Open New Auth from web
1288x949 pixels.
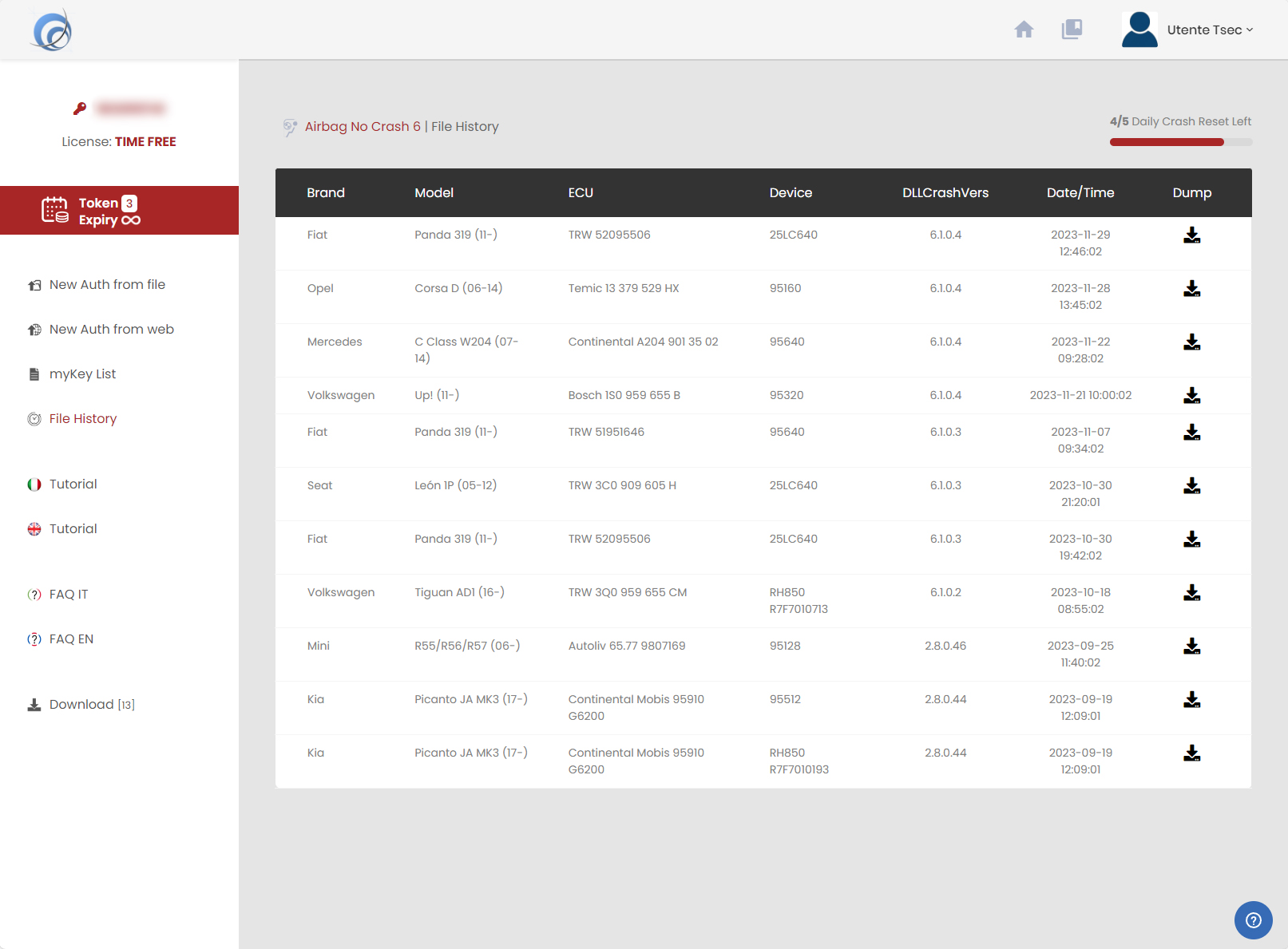[x=111, y=330]
